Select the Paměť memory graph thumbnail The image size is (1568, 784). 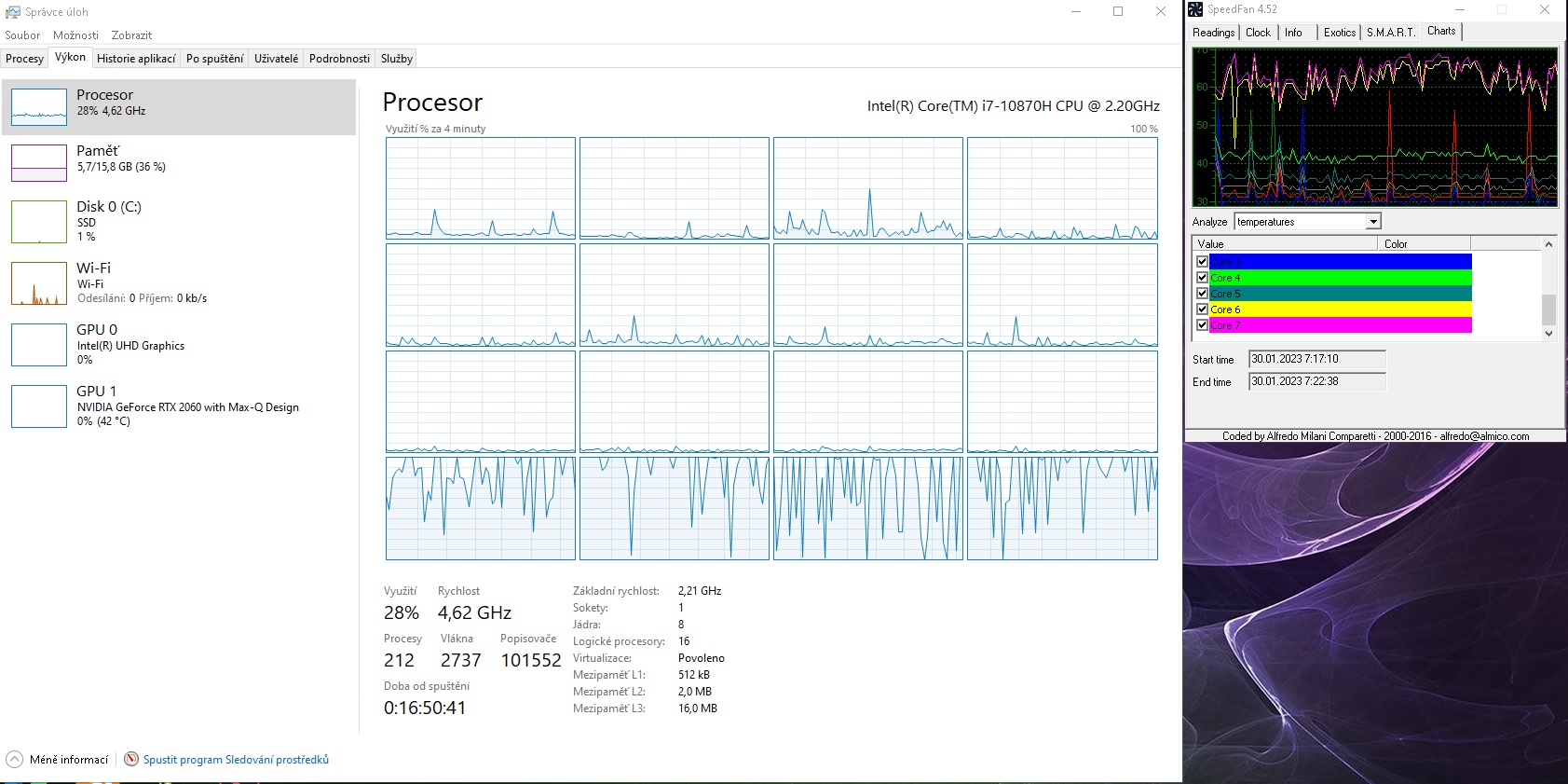pyautogui.click(x=39, y=163)
